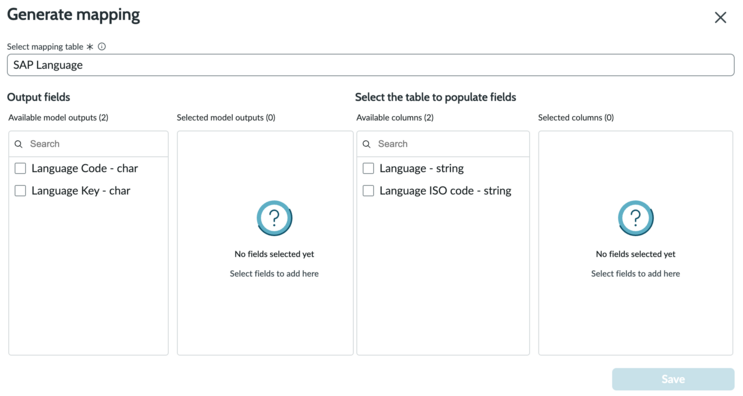The height and width of the screenshot is (396, 743).
Task: Check the Language ISO code - string checkbox
Action: (x=368, y=190)
